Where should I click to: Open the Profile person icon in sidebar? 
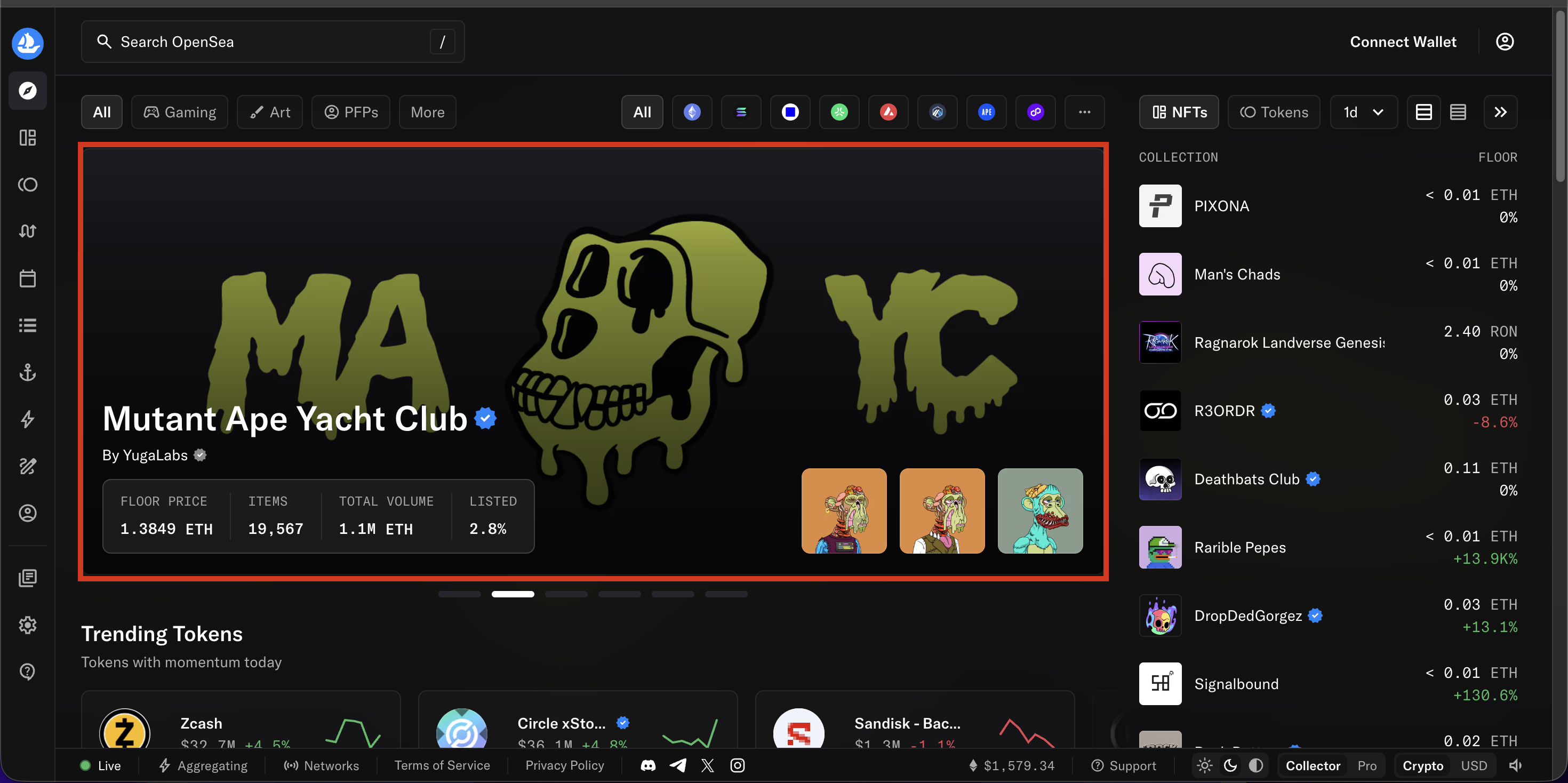click(x=27, y=513)
